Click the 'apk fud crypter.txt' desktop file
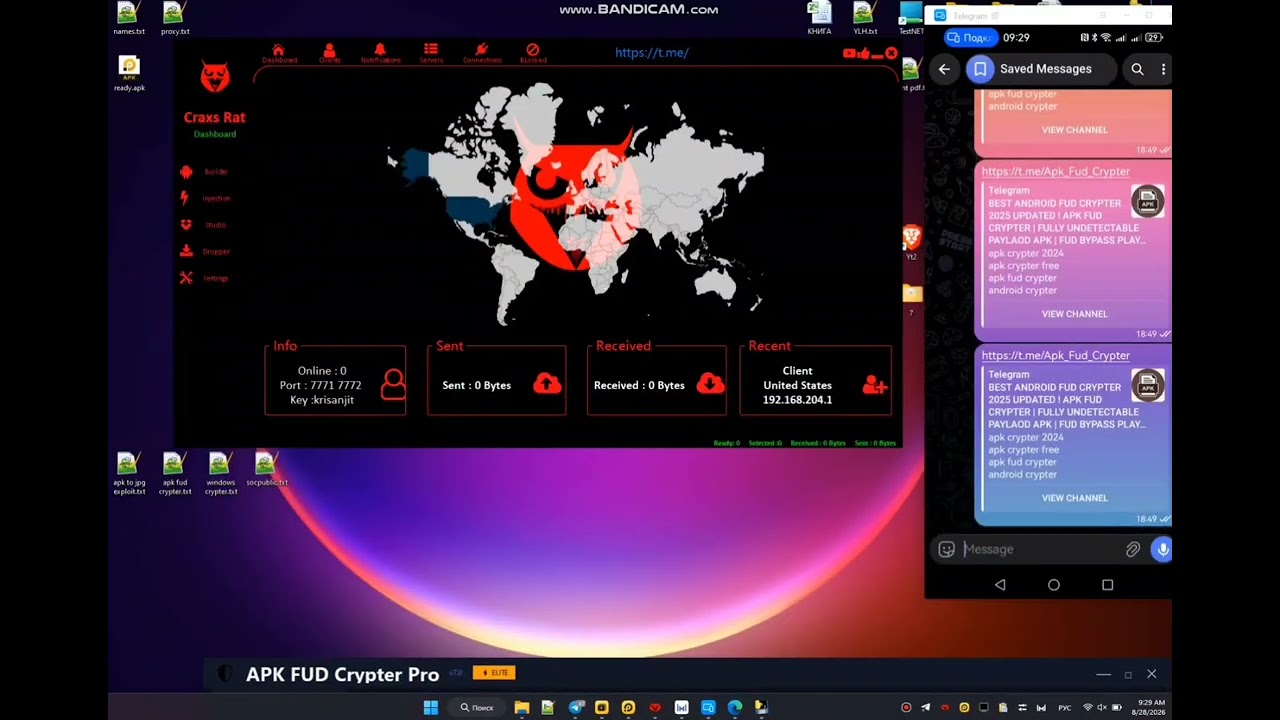Viewport: 1280px width, 720px height. [175, 474]
